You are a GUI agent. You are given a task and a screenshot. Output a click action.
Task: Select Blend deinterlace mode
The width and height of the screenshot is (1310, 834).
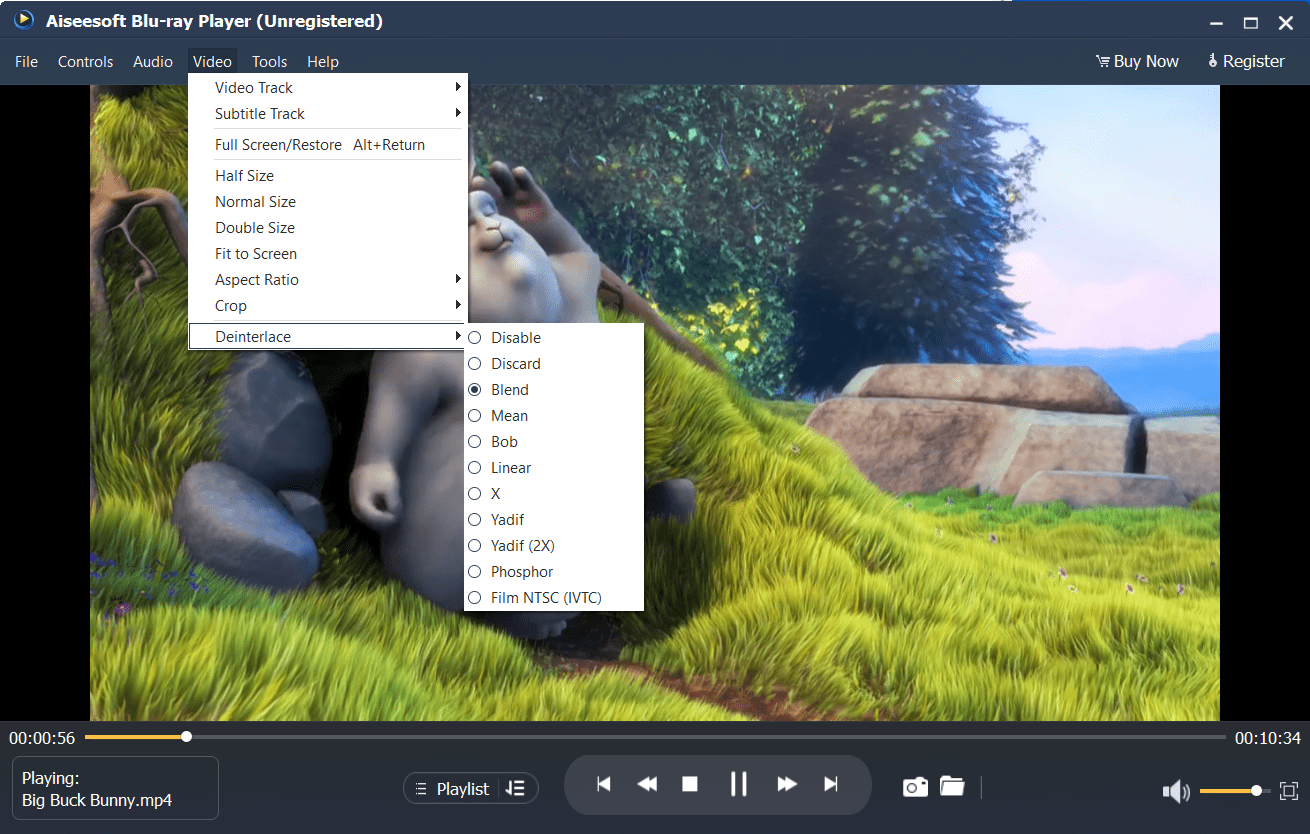(554, 390)
